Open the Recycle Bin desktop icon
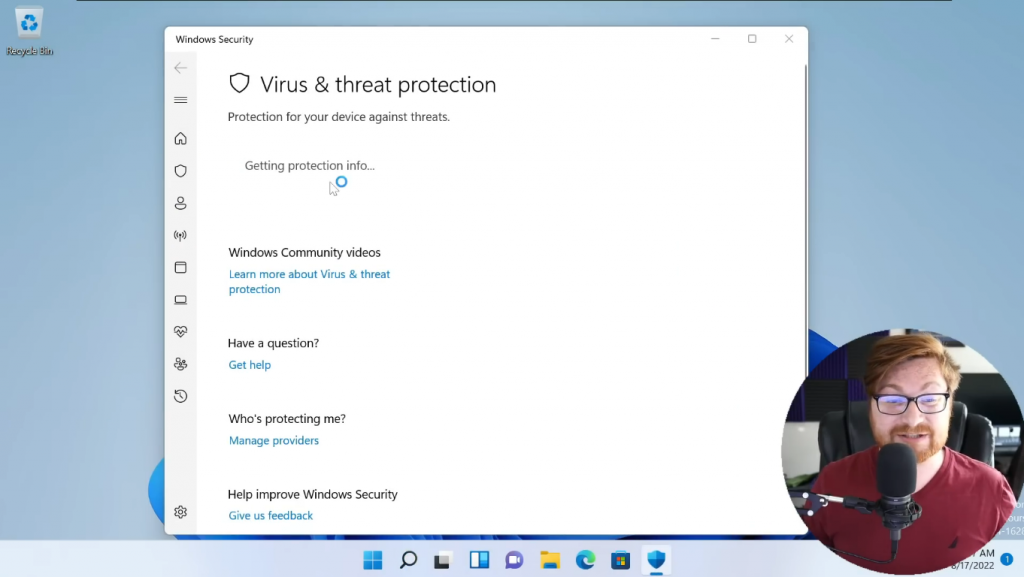 click(x=29, y=31)
